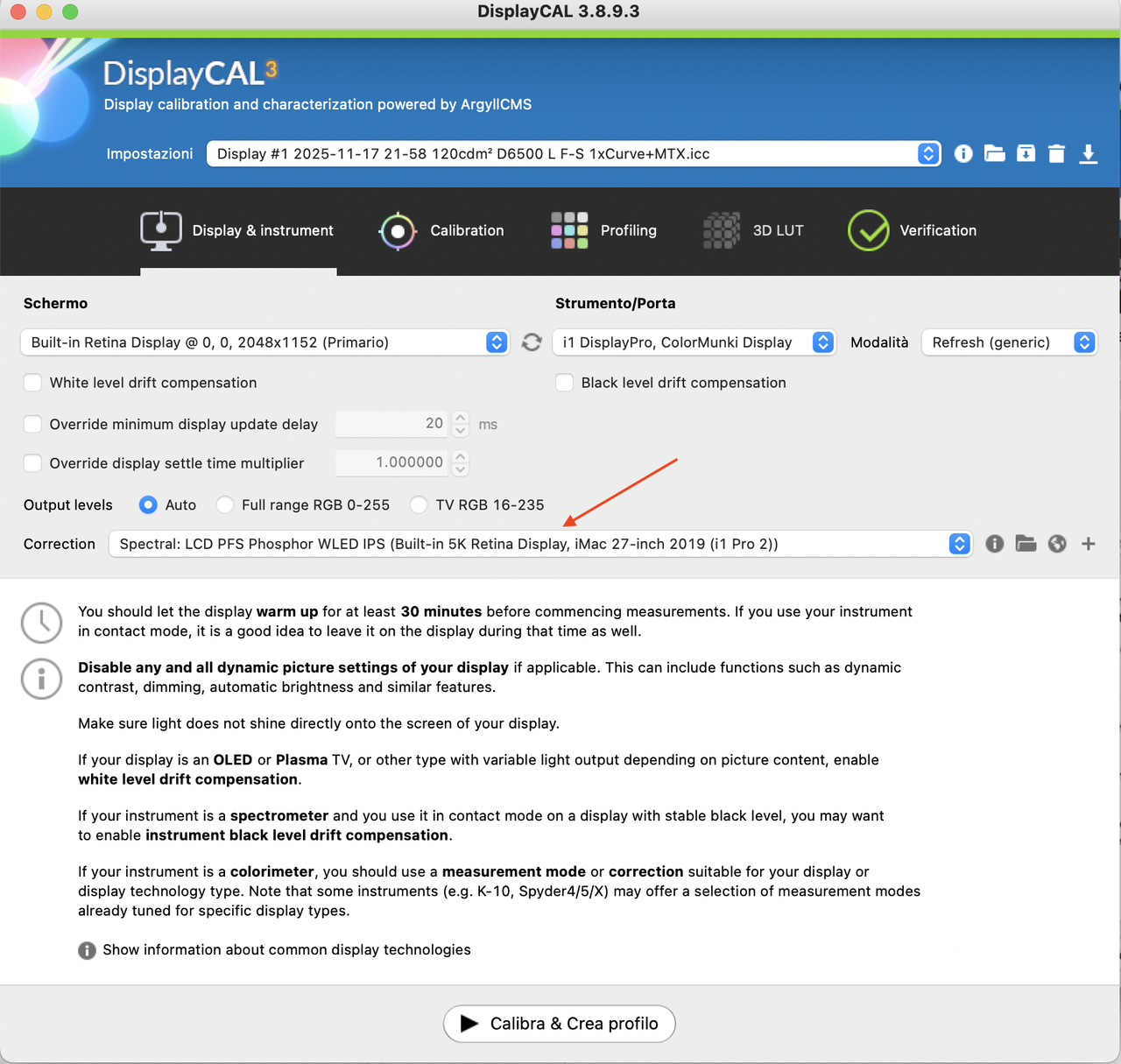Click the update delay ms stepper
Screen dimensions: 1121x1064
pos(461,425)
